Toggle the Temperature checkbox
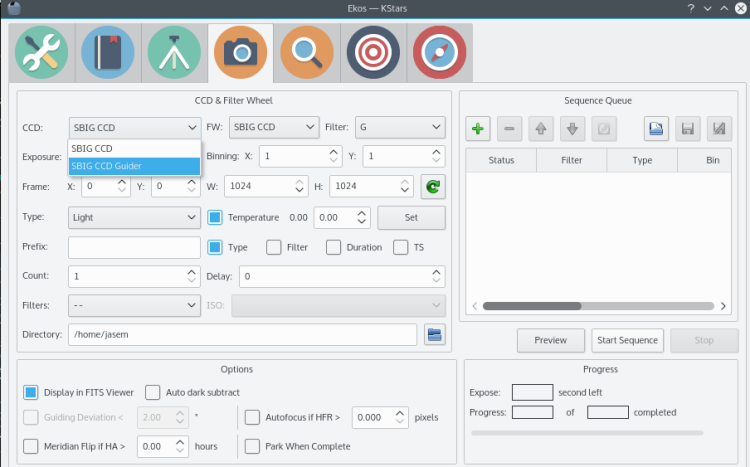The height and width of the screenshot is (467, 750). click(x=215, y=218)
